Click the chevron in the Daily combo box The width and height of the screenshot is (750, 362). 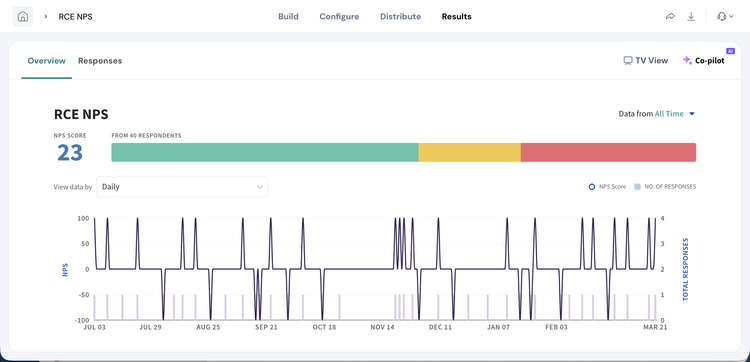260,186
